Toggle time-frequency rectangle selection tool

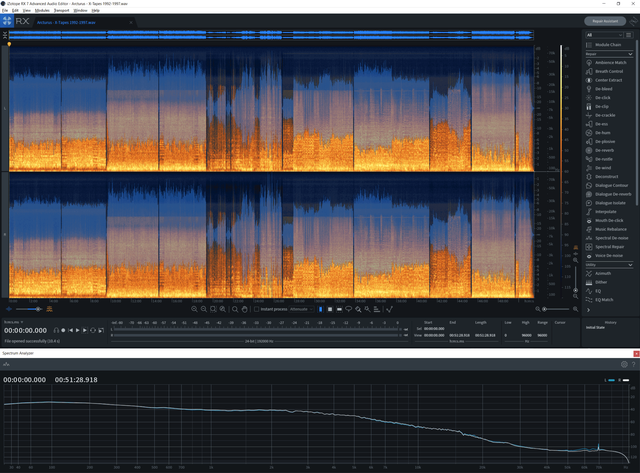point(330,309)
